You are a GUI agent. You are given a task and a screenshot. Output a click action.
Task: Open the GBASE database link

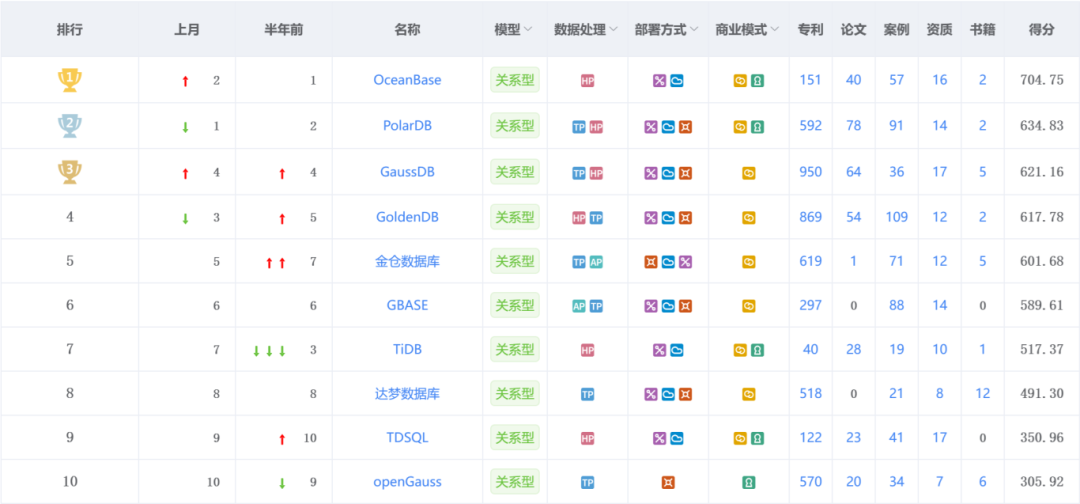[407, 305]
